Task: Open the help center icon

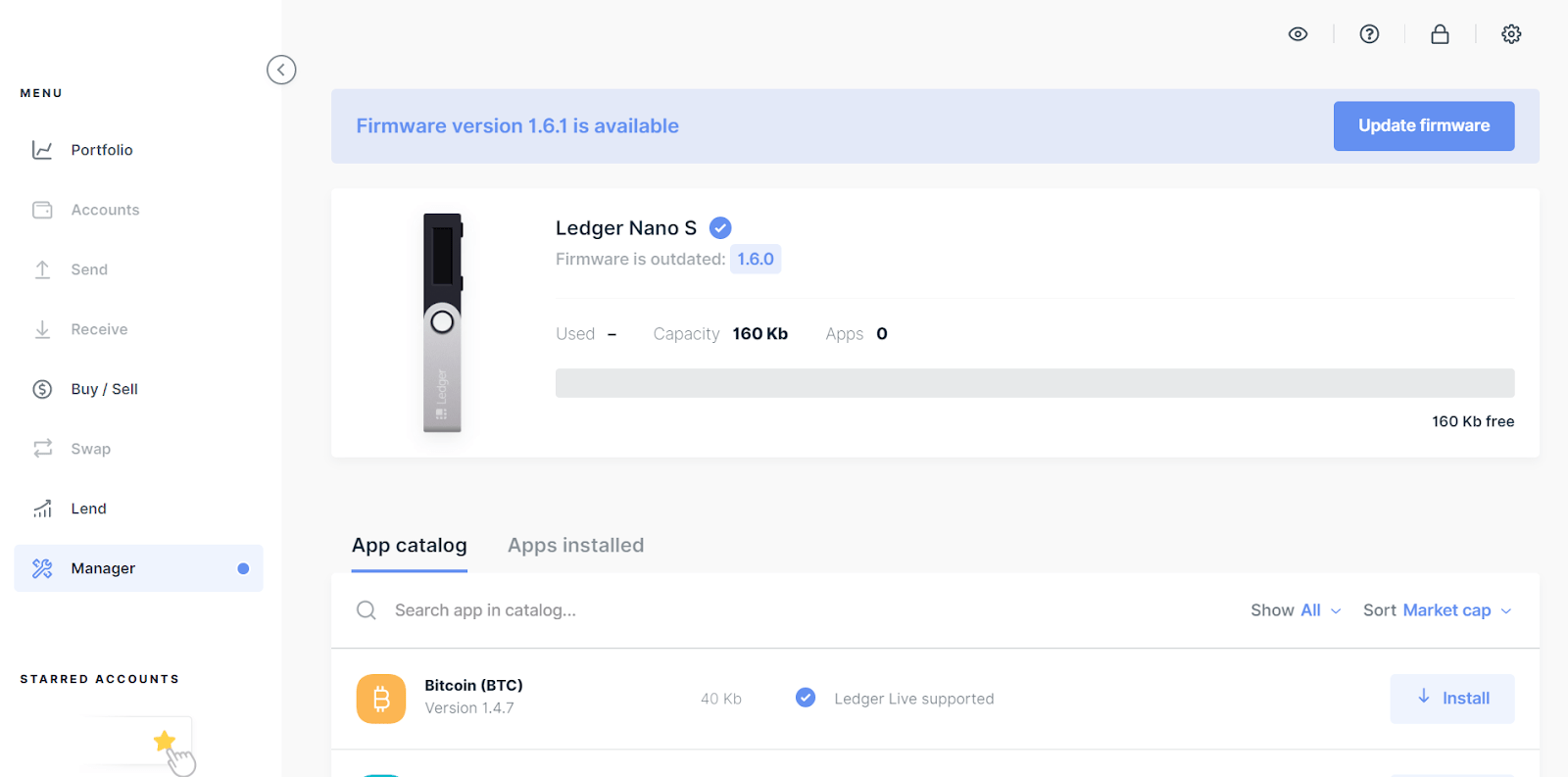Action: click(x=1368, y=33)
